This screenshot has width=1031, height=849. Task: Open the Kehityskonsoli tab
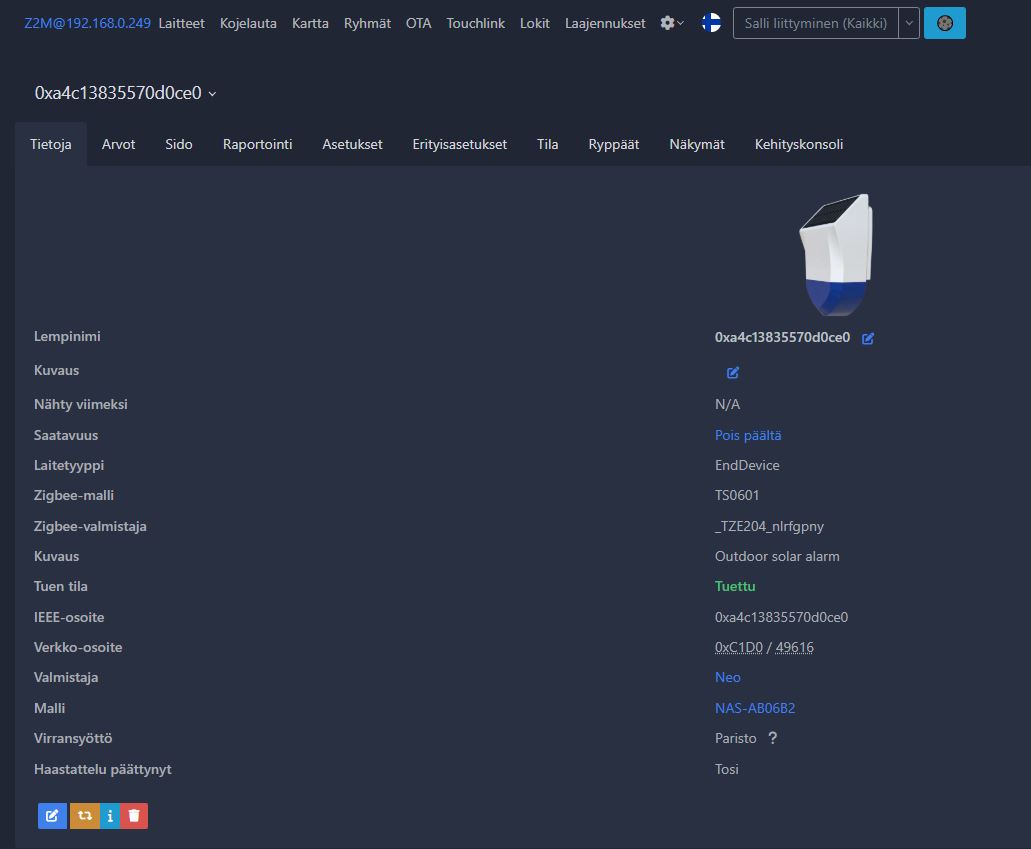[798, 144]
